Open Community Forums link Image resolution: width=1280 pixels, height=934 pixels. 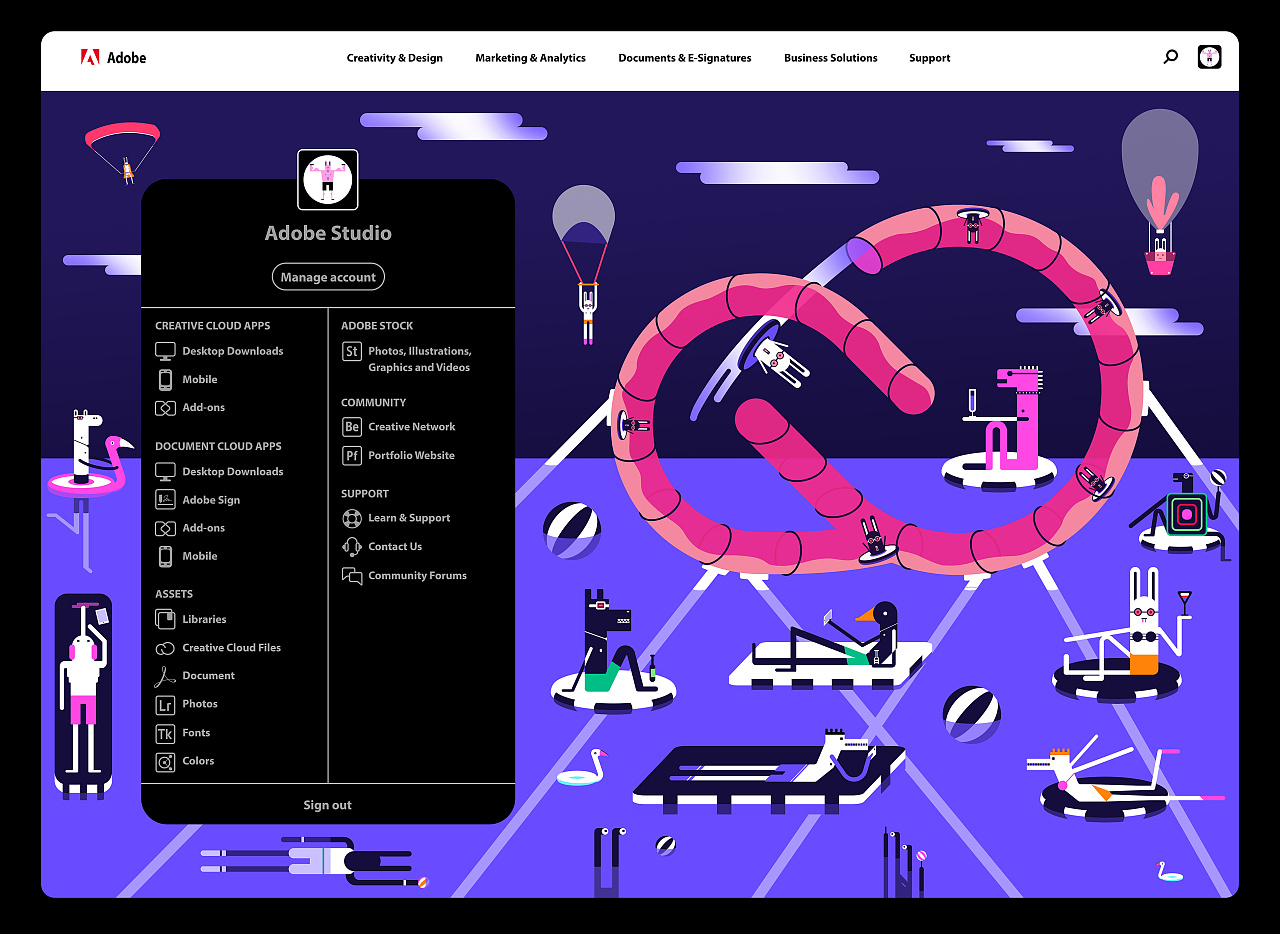417,576
